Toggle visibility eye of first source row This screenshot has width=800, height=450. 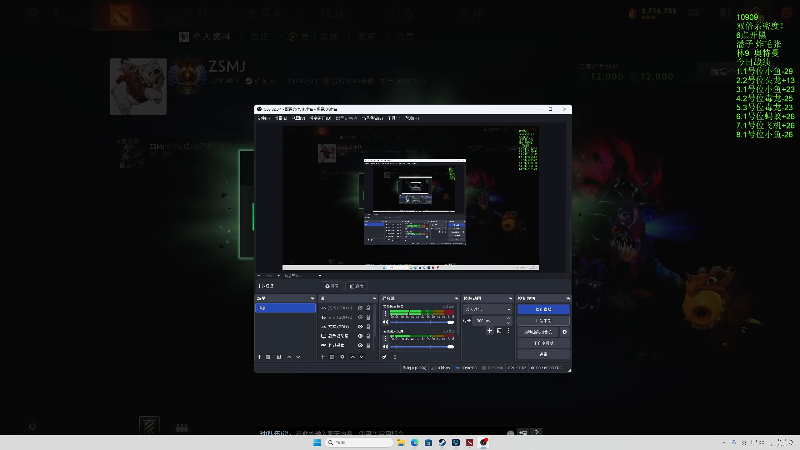tap(360, 308)
